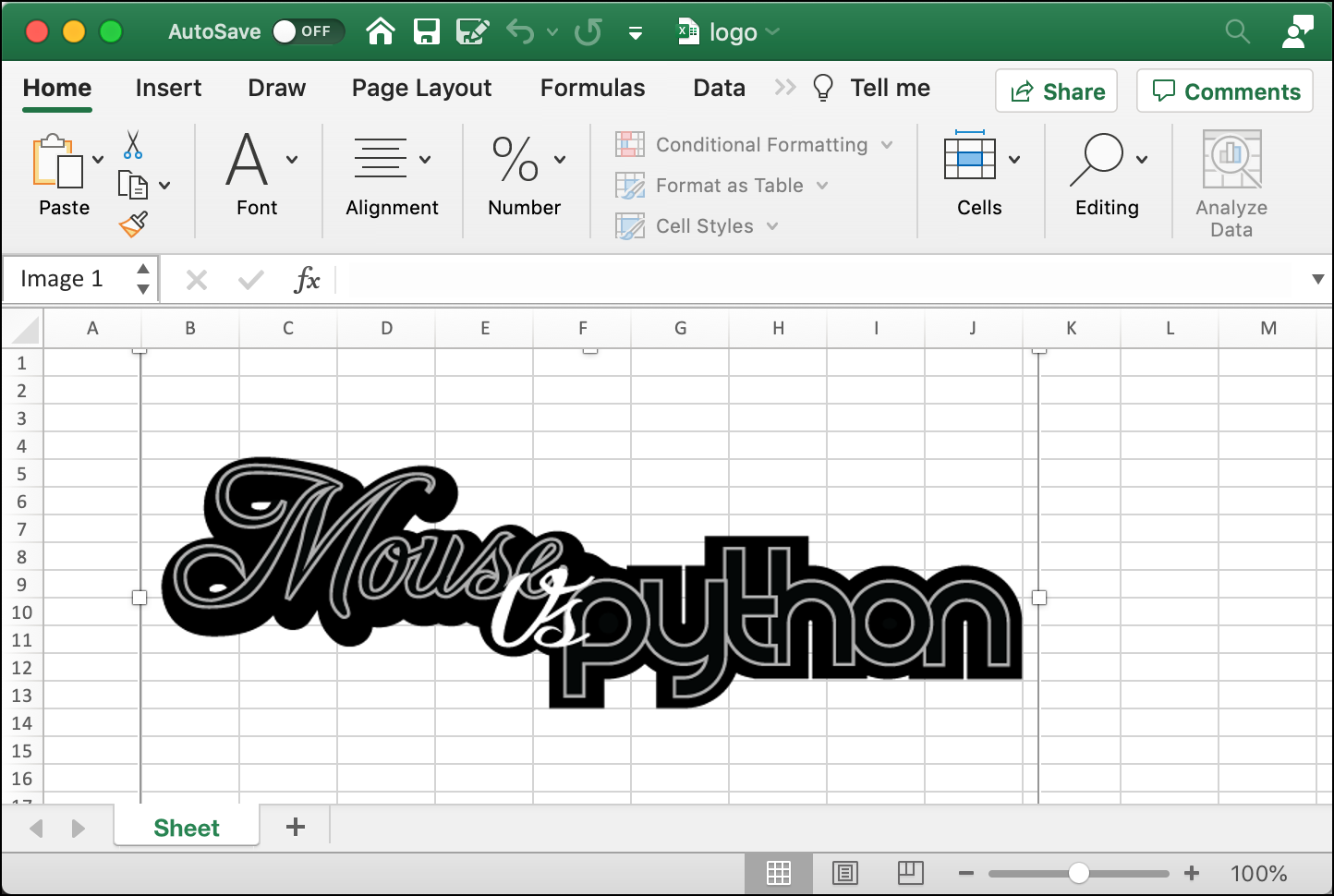Switch to Normal view icon
The width and height of the screenshot is (1334, 896).
coord(779,873)
